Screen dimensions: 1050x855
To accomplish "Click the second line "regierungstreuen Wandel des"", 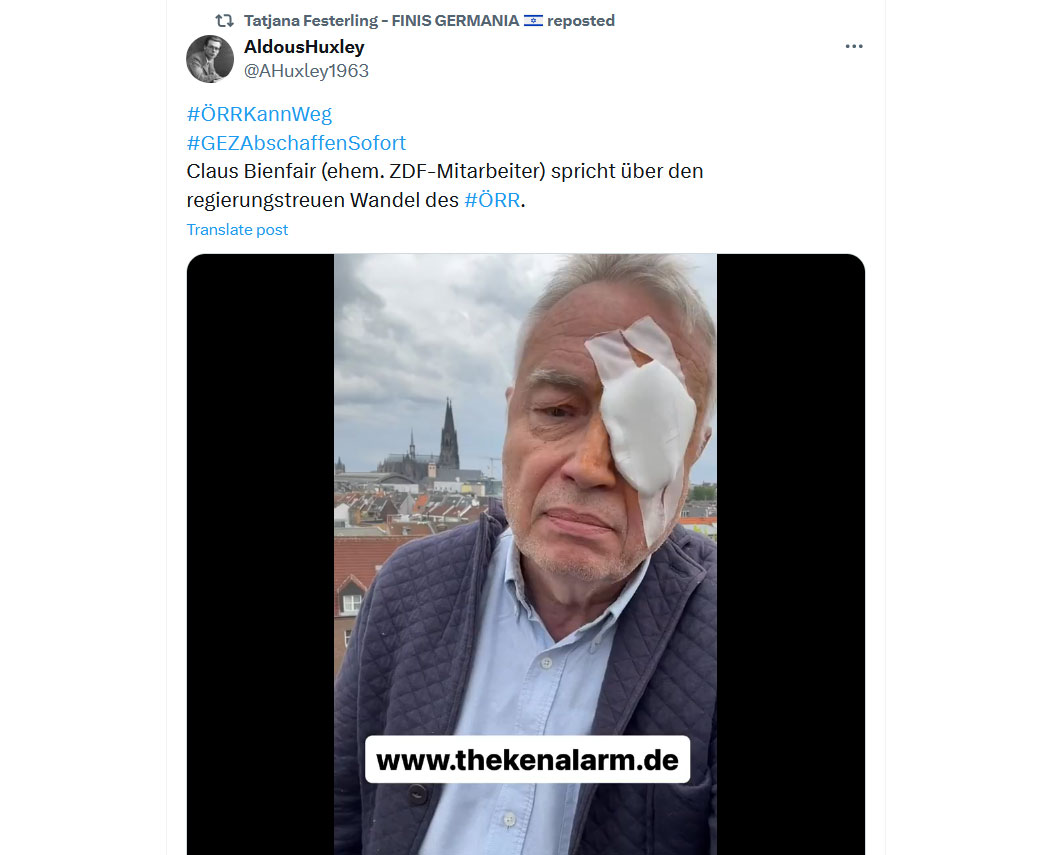I will (322, 200).
